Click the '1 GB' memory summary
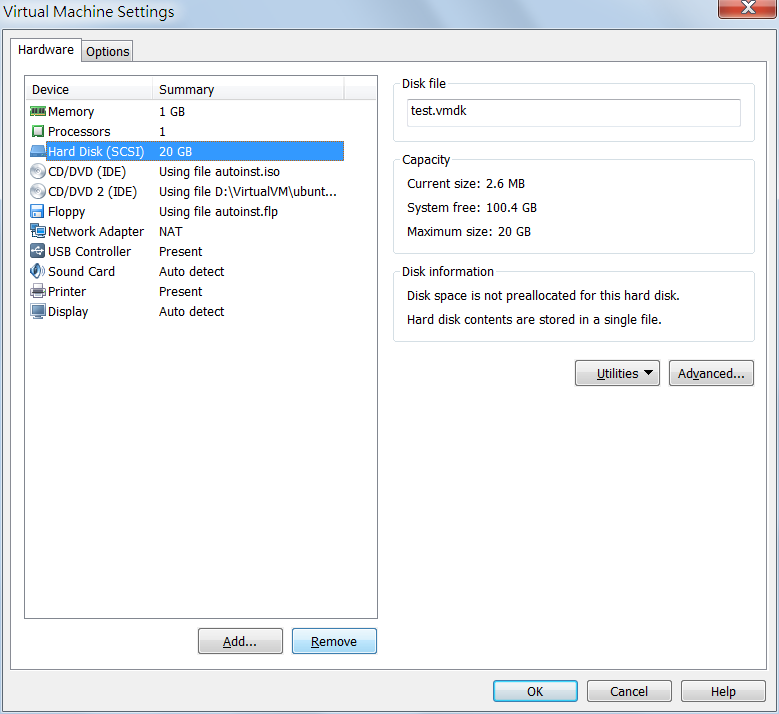 coord(172,112)
